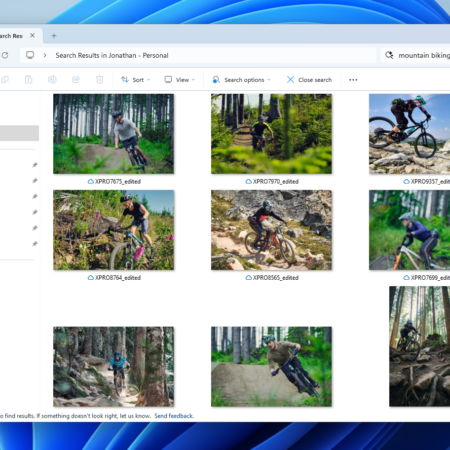Click cloud status icon beside XPRO8565_edited
Viewport: 450px width, 450px height.
pyautogui.click(x=248, y=278)
